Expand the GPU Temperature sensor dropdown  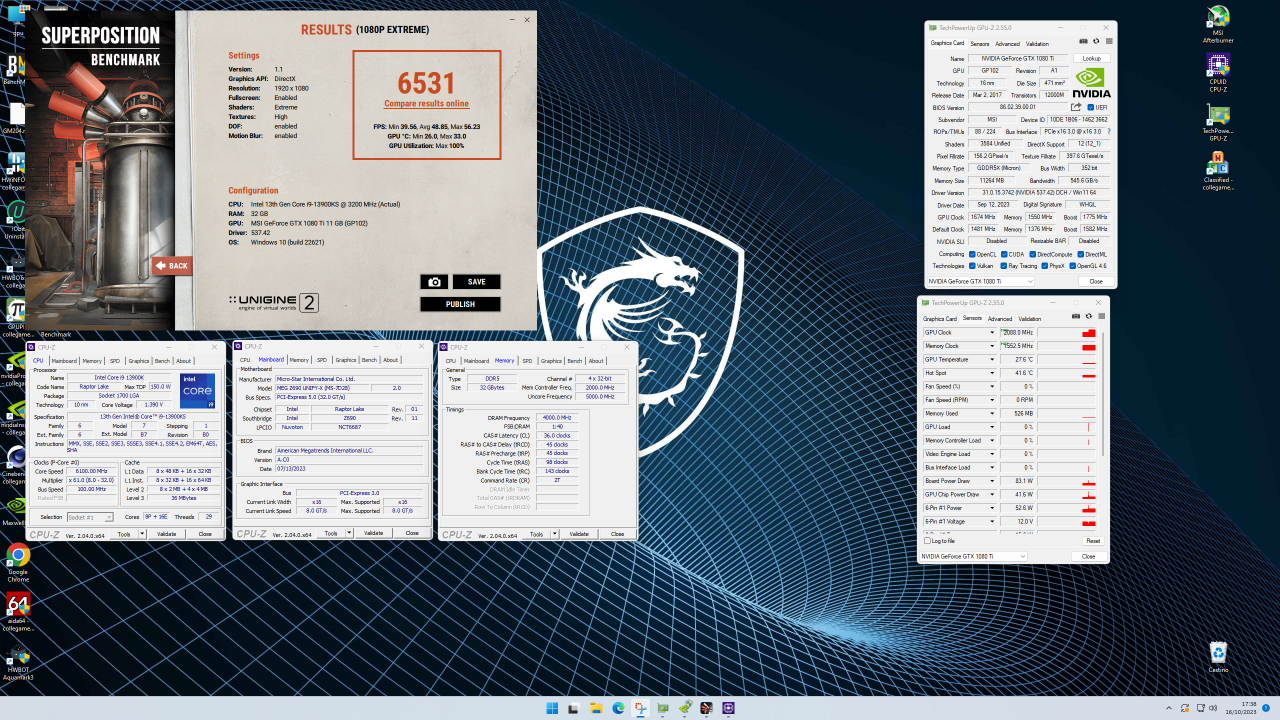(993, 359)
